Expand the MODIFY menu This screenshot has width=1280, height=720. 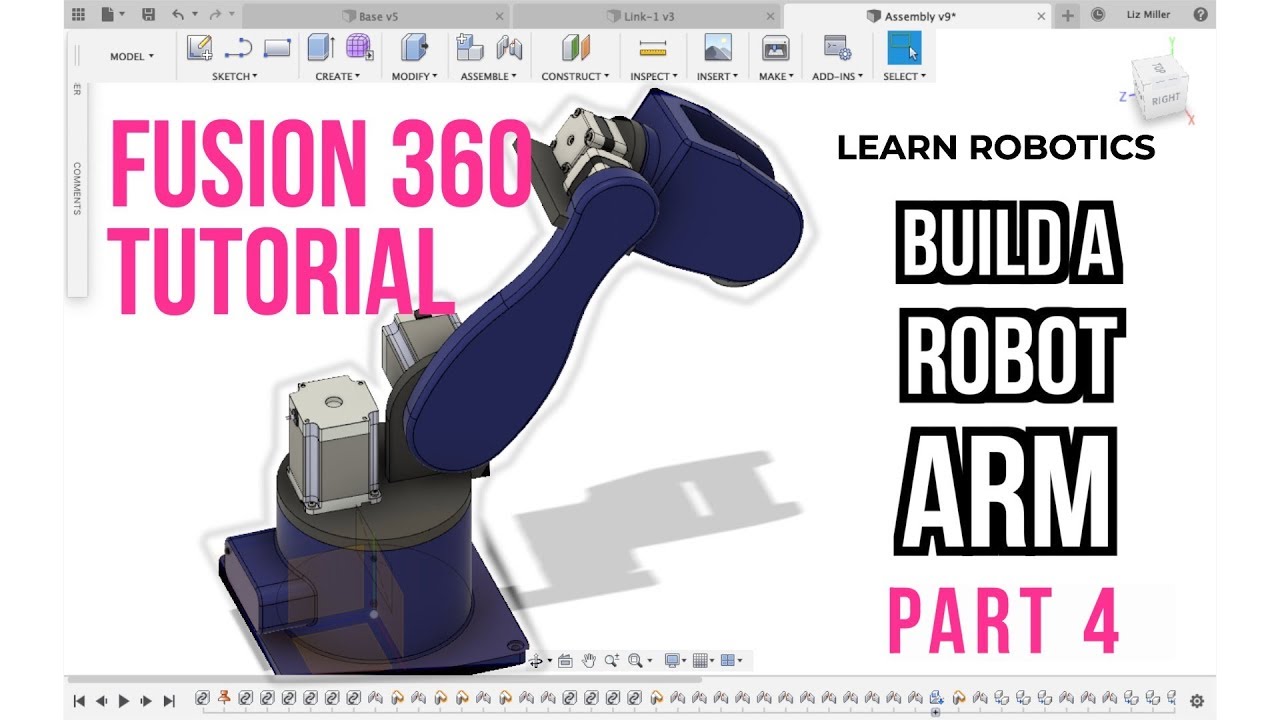coord(413,76)
